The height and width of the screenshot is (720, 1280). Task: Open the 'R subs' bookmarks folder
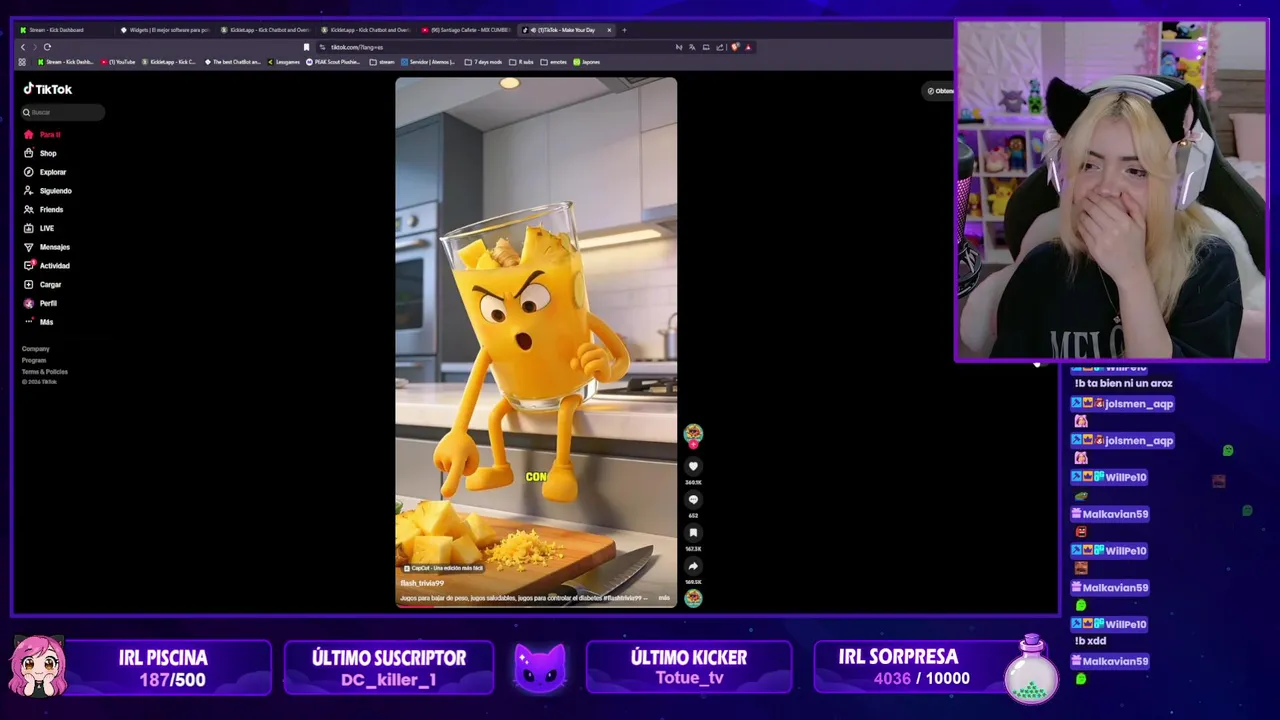521,62
